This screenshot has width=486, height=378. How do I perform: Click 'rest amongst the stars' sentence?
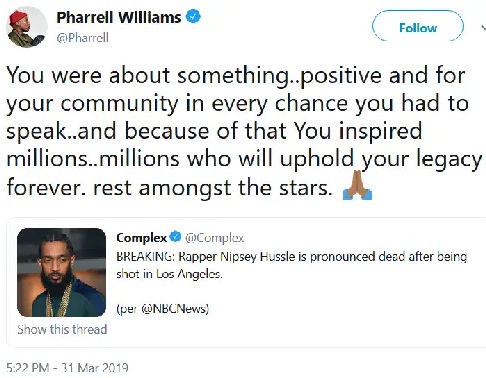(x=213, y=188)
